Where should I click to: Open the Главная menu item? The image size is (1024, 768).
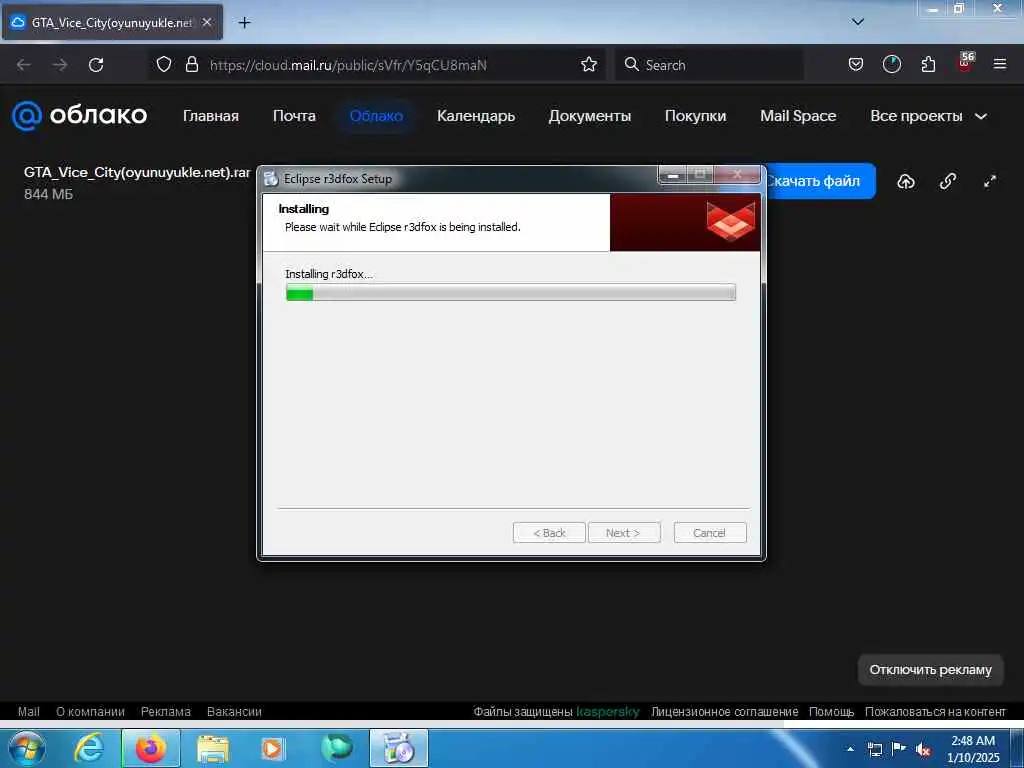[211, 116]
